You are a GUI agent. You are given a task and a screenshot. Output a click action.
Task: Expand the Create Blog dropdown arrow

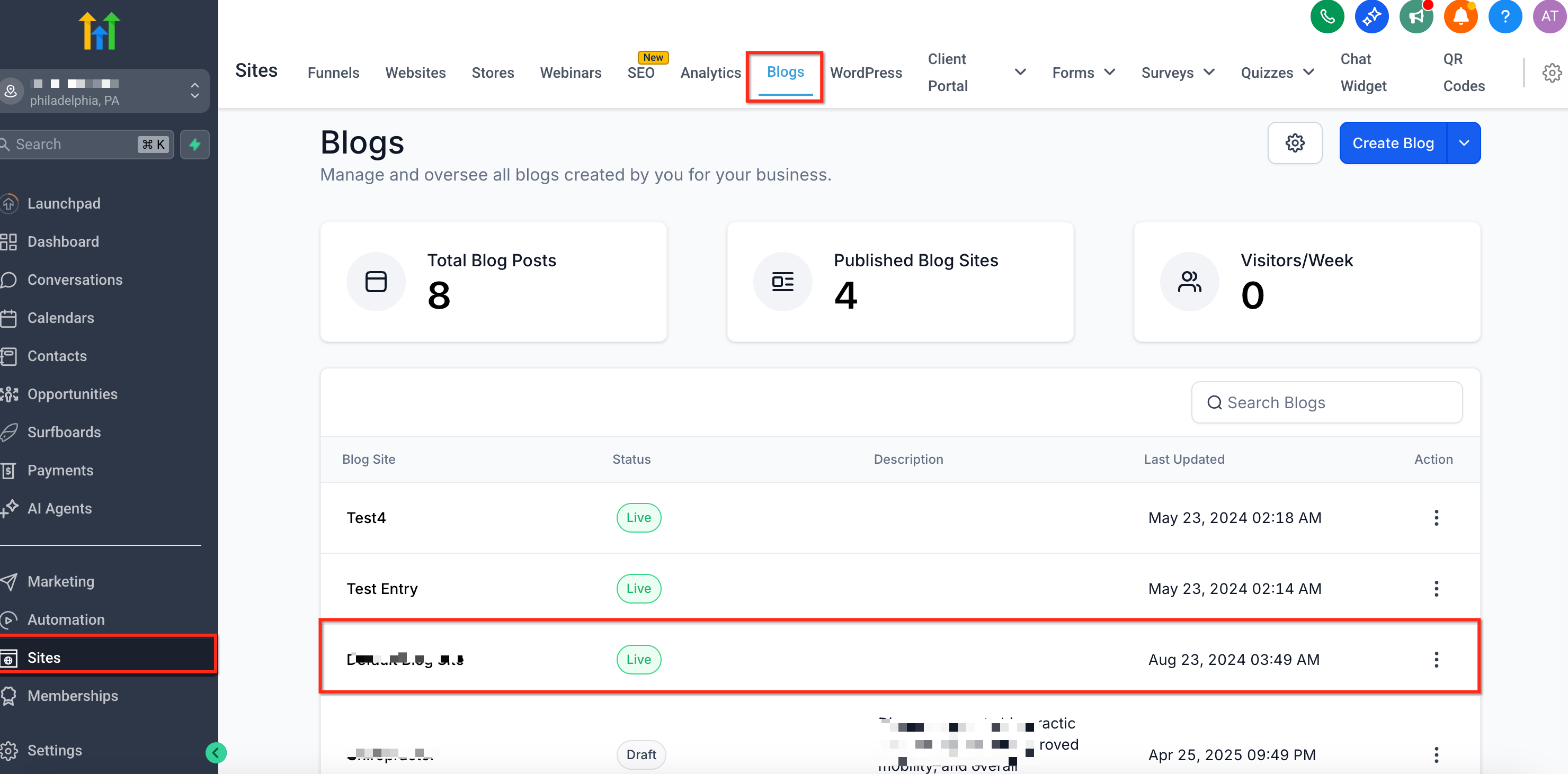click(1464, 143)
